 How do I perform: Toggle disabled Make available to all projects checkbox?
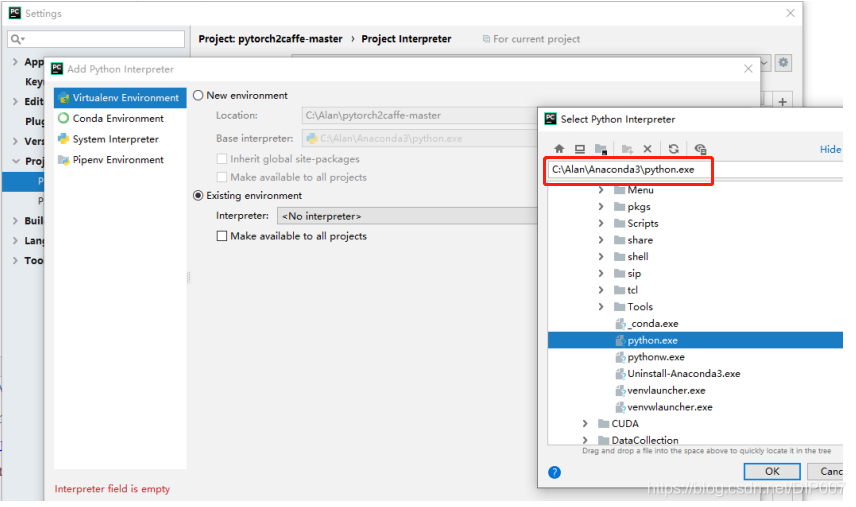coord(222,177)
